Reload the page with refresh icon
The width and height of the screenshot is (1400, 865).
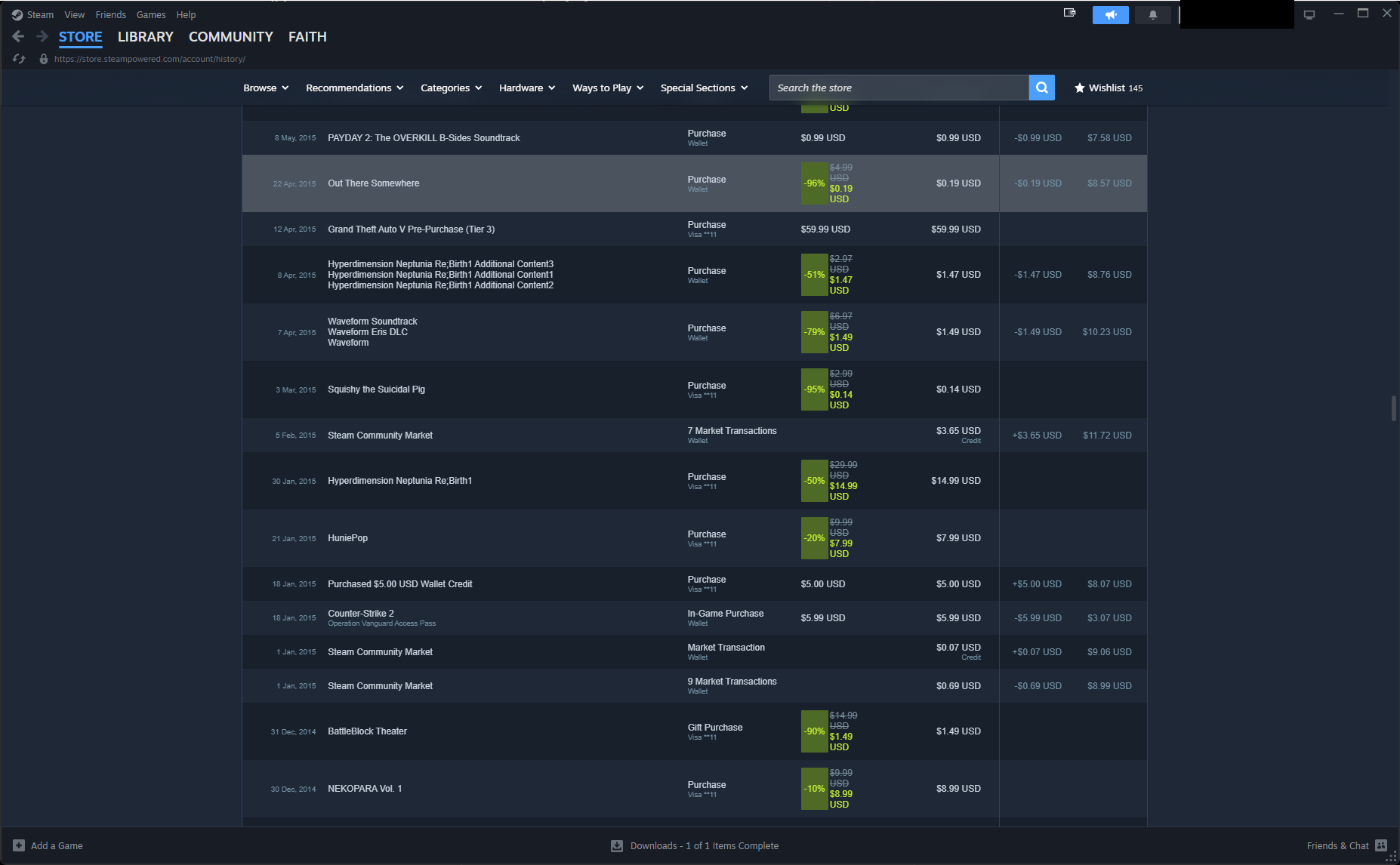point(19,59)
